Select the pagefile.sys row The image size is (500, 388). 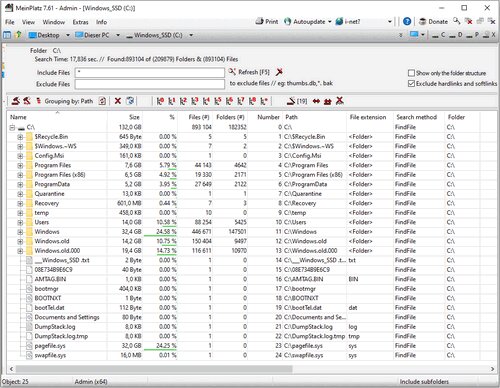pos(252,346)
